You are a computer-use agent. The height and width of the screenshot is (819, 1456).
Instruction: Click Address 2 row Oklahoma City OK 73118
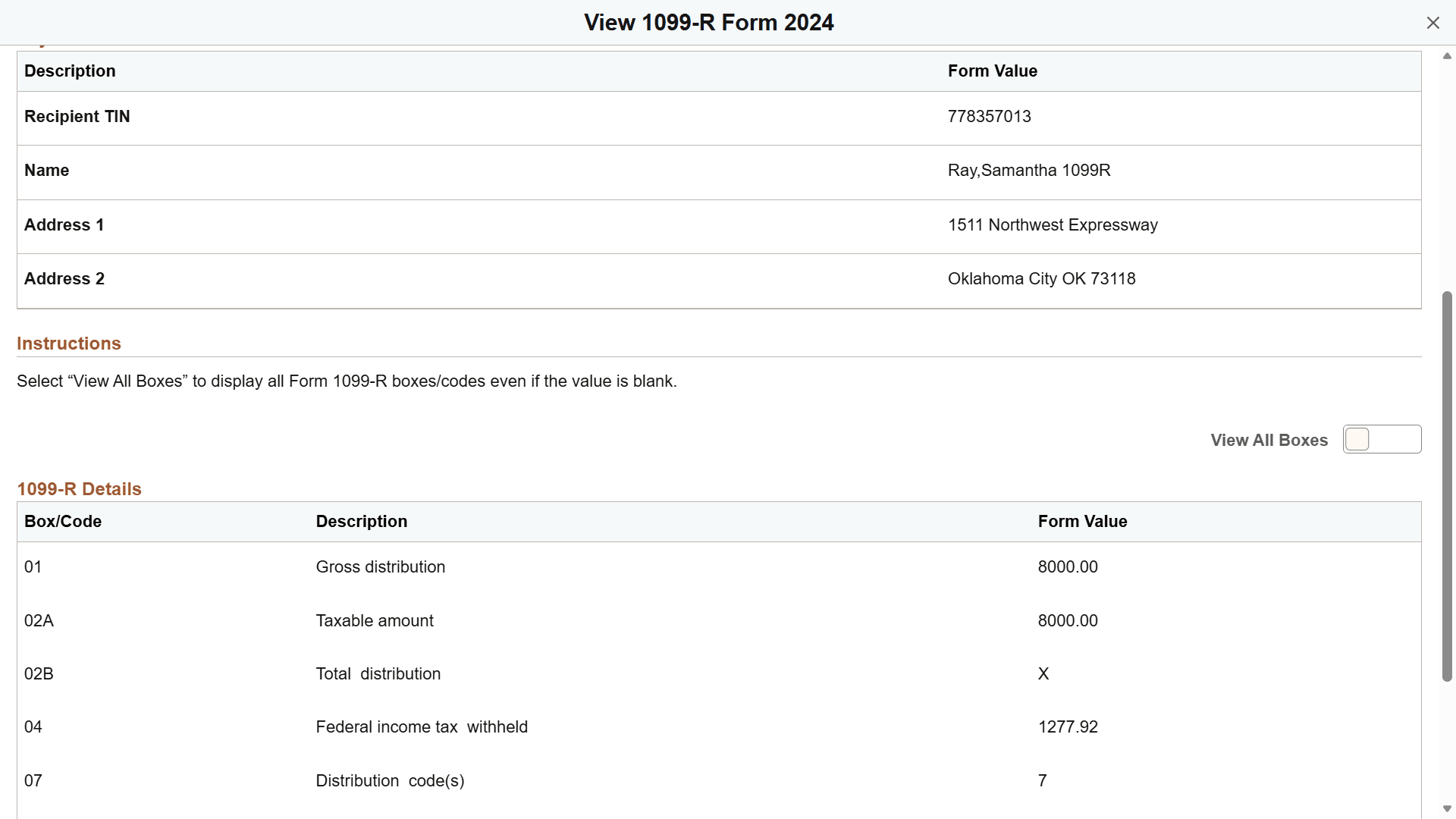1041,278
